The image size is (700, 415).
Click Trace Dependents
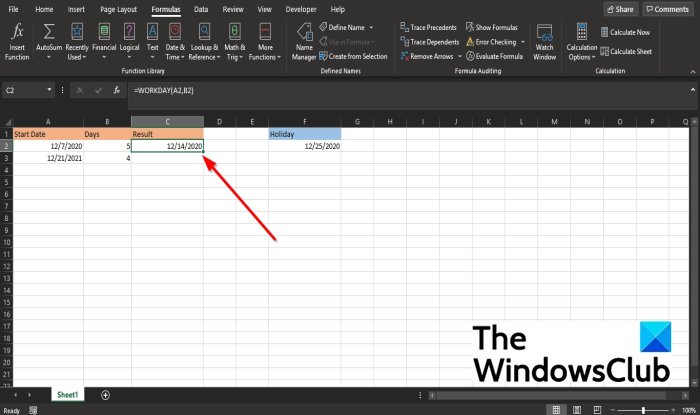[x=430, y=42]
